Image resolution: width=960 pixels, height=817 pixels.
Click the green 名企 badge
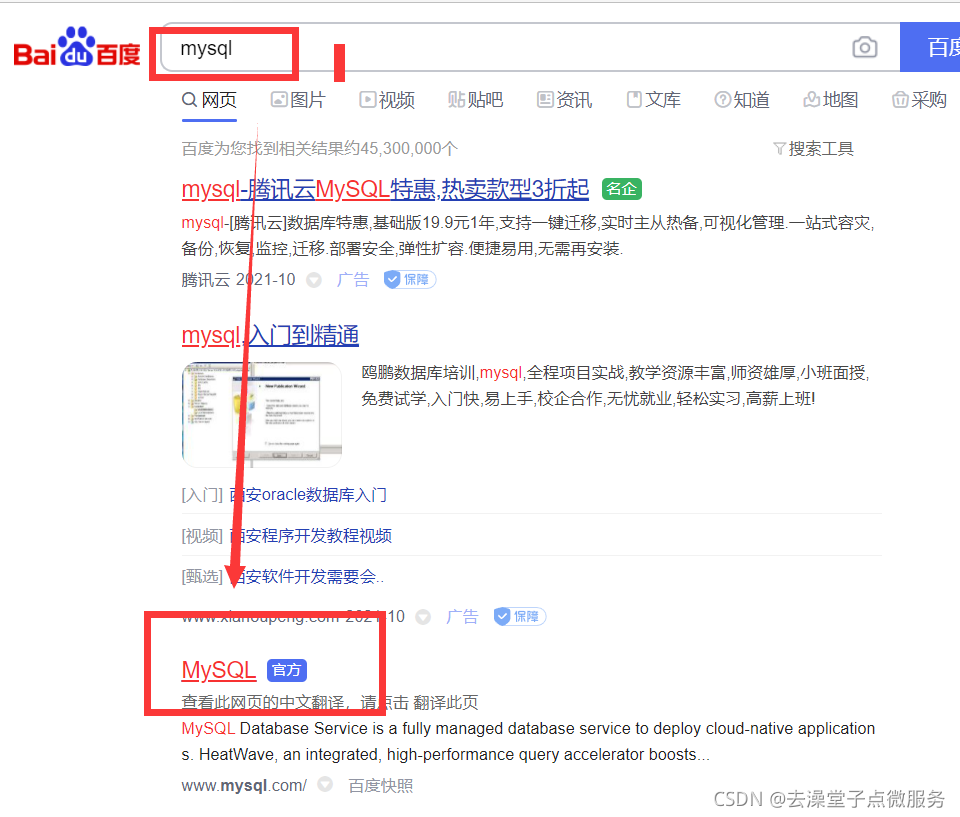click(622, 189)
